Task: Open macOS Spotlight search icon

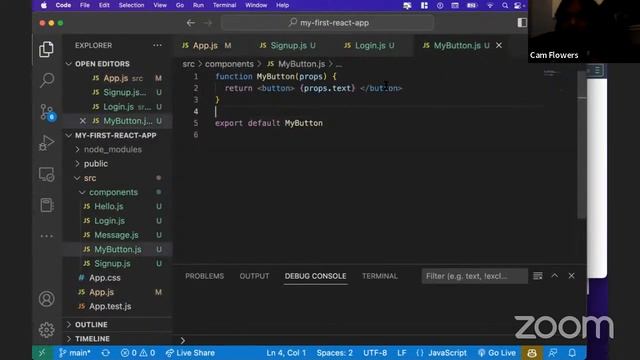Action: click(505, 5)
